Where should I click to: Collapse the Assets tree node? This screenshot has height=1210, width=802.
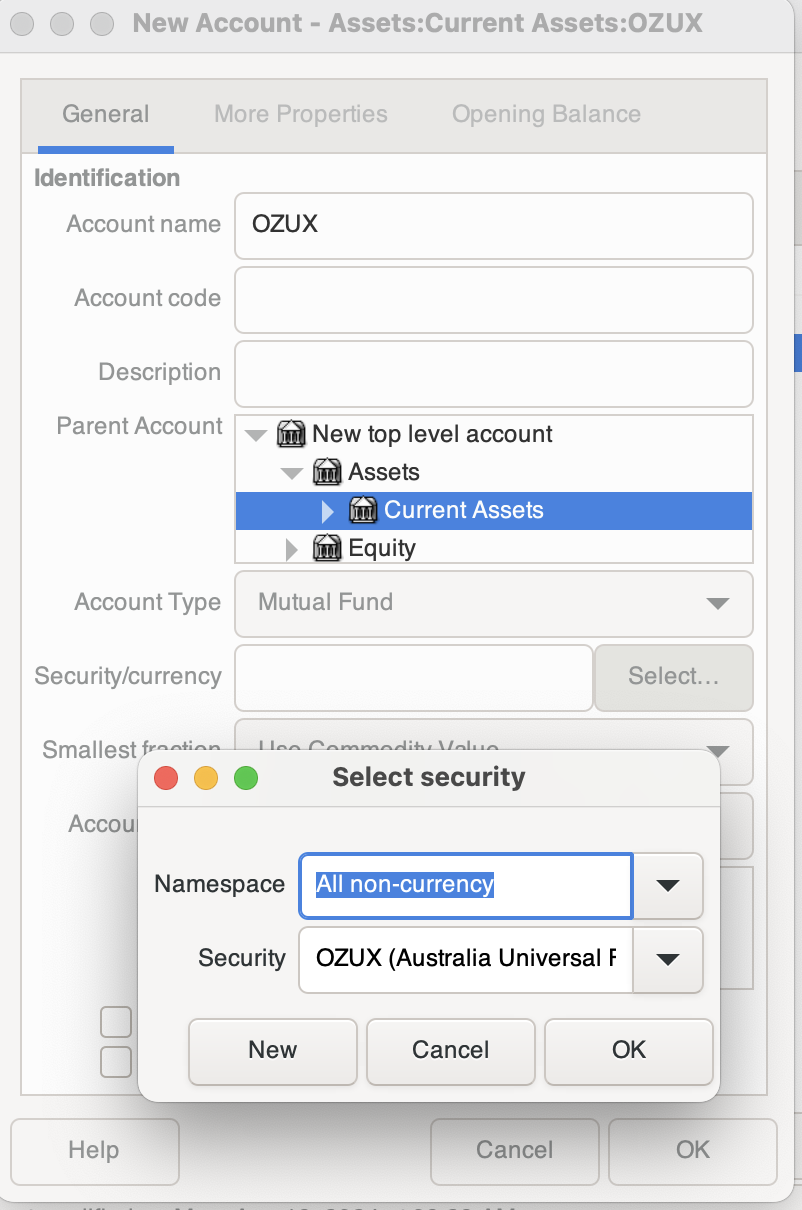tap(292, 473)
